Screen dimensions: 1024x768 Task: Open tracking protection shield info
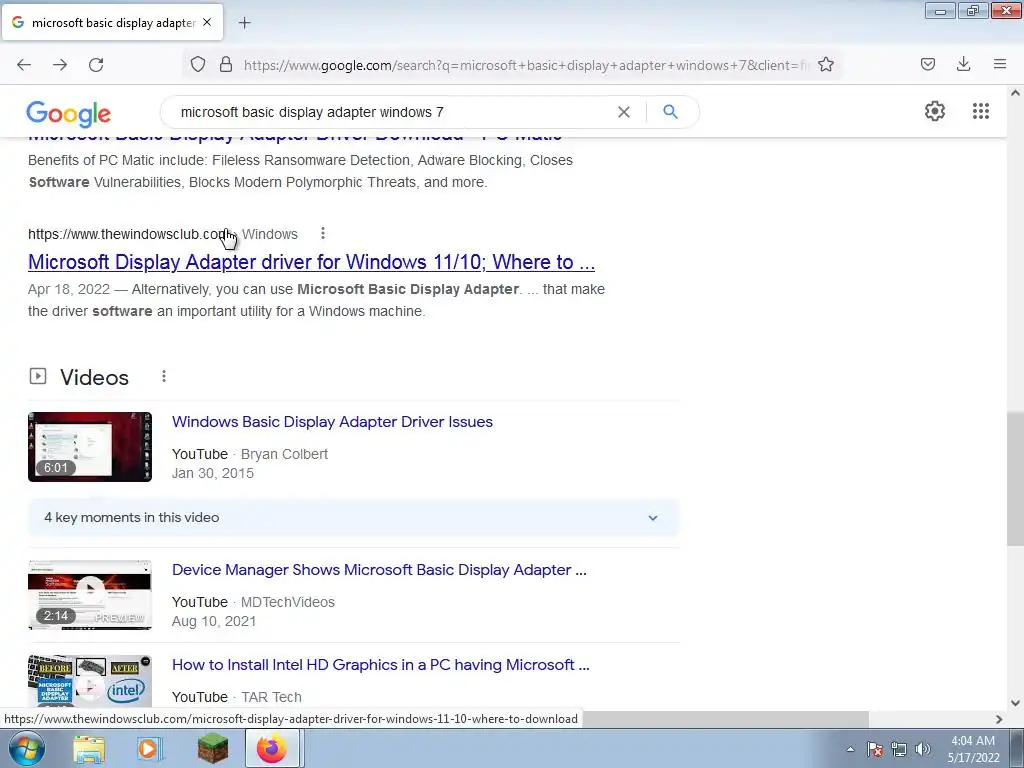point(198,65)
